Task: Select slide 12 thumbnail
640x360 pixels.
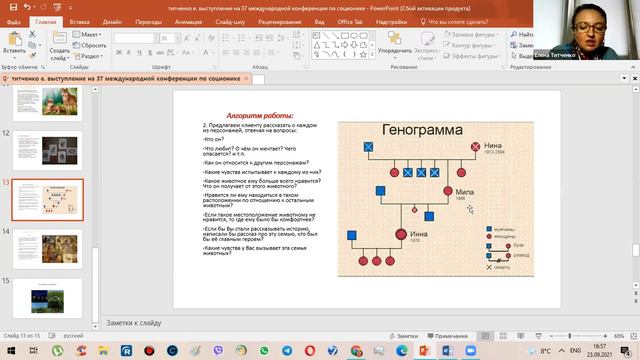Action: [47, 151]
